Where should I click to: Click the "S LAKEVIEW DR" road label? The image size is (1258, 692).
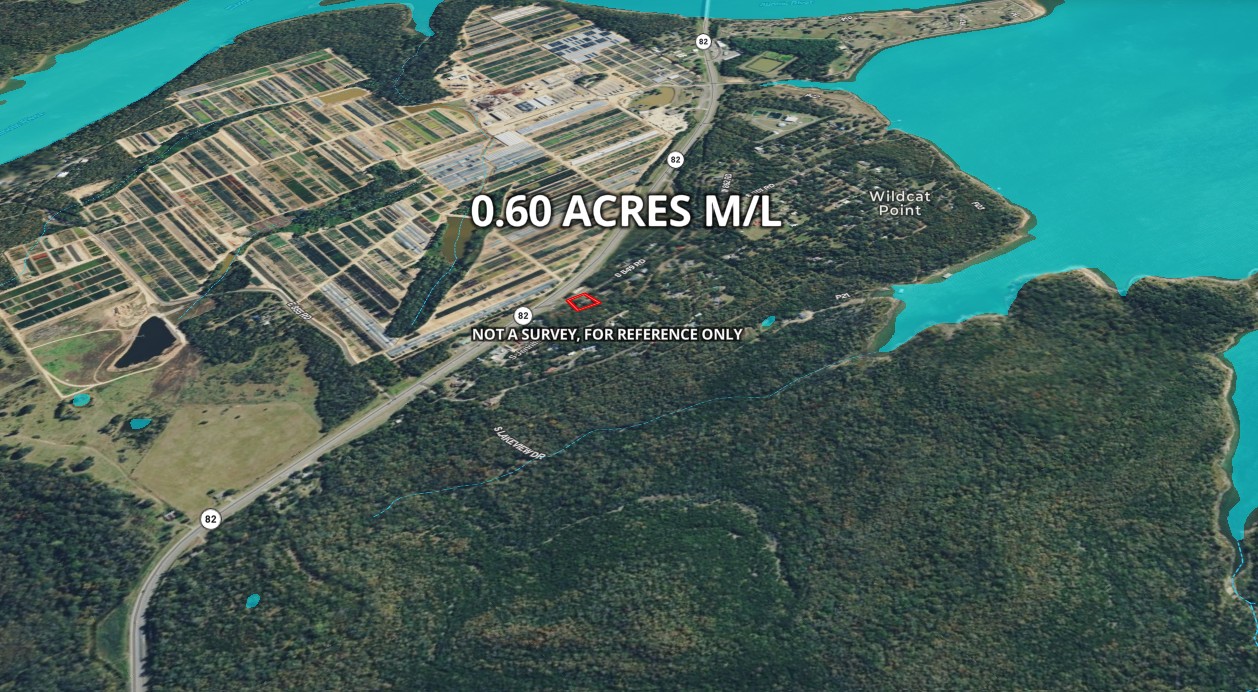tap(520, 441)
